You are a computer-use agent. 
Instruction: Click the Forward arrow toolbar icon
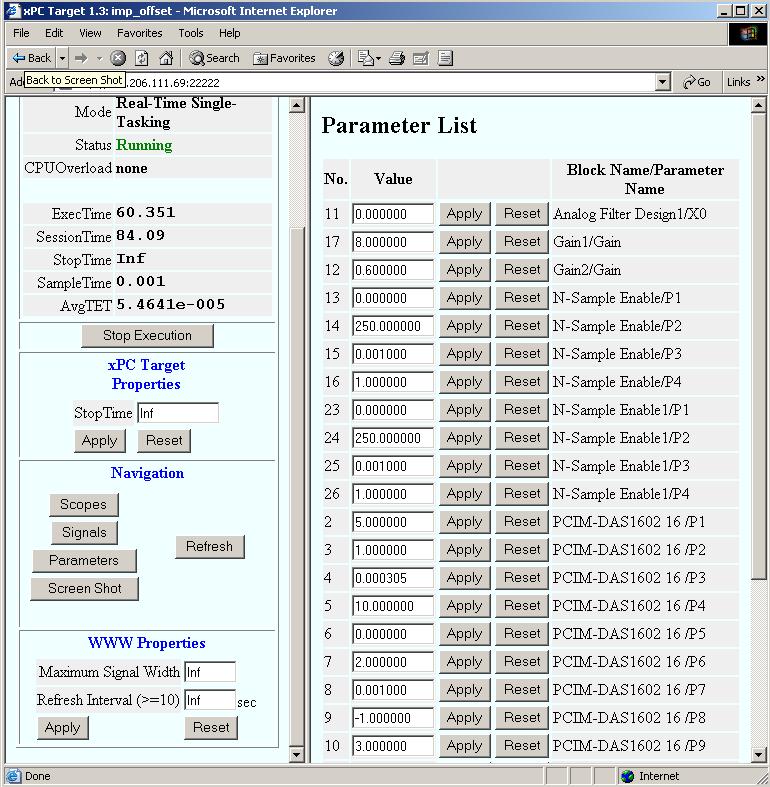(x=80, y=58)
